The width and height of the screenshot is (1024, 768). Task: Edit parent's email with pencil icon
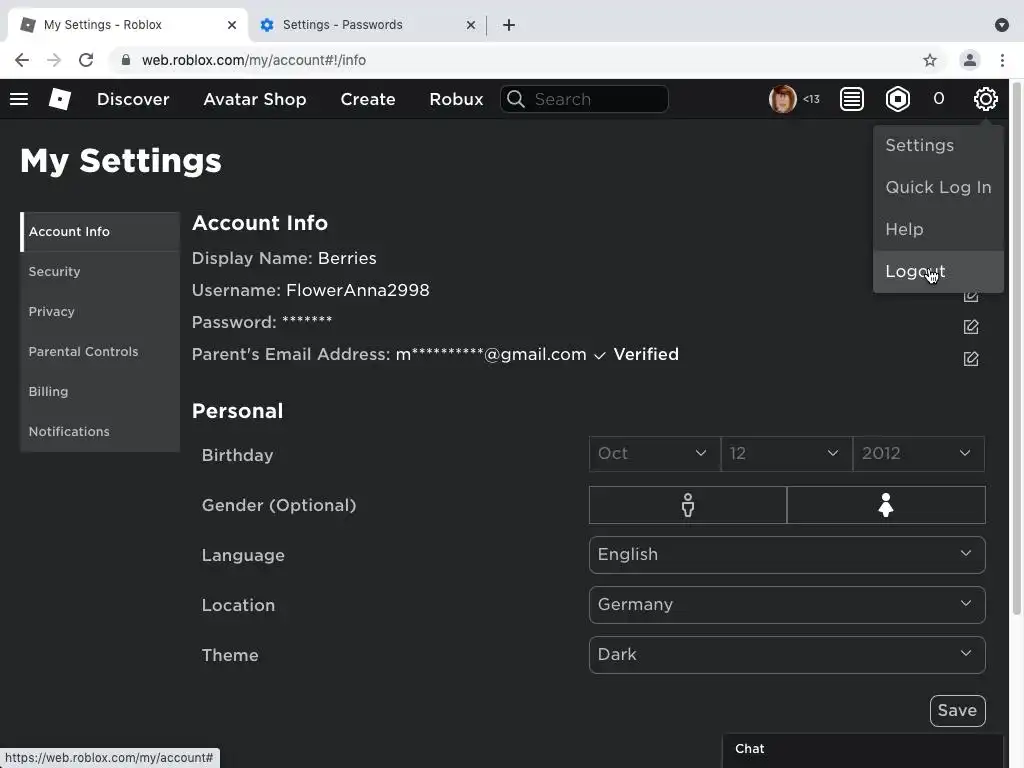coord(970,359)
